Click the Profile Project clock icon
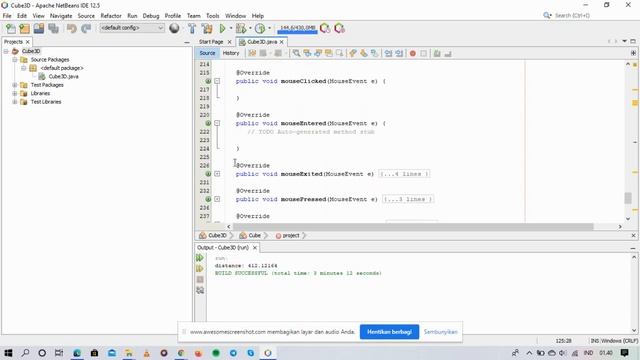 coord(260,28)
